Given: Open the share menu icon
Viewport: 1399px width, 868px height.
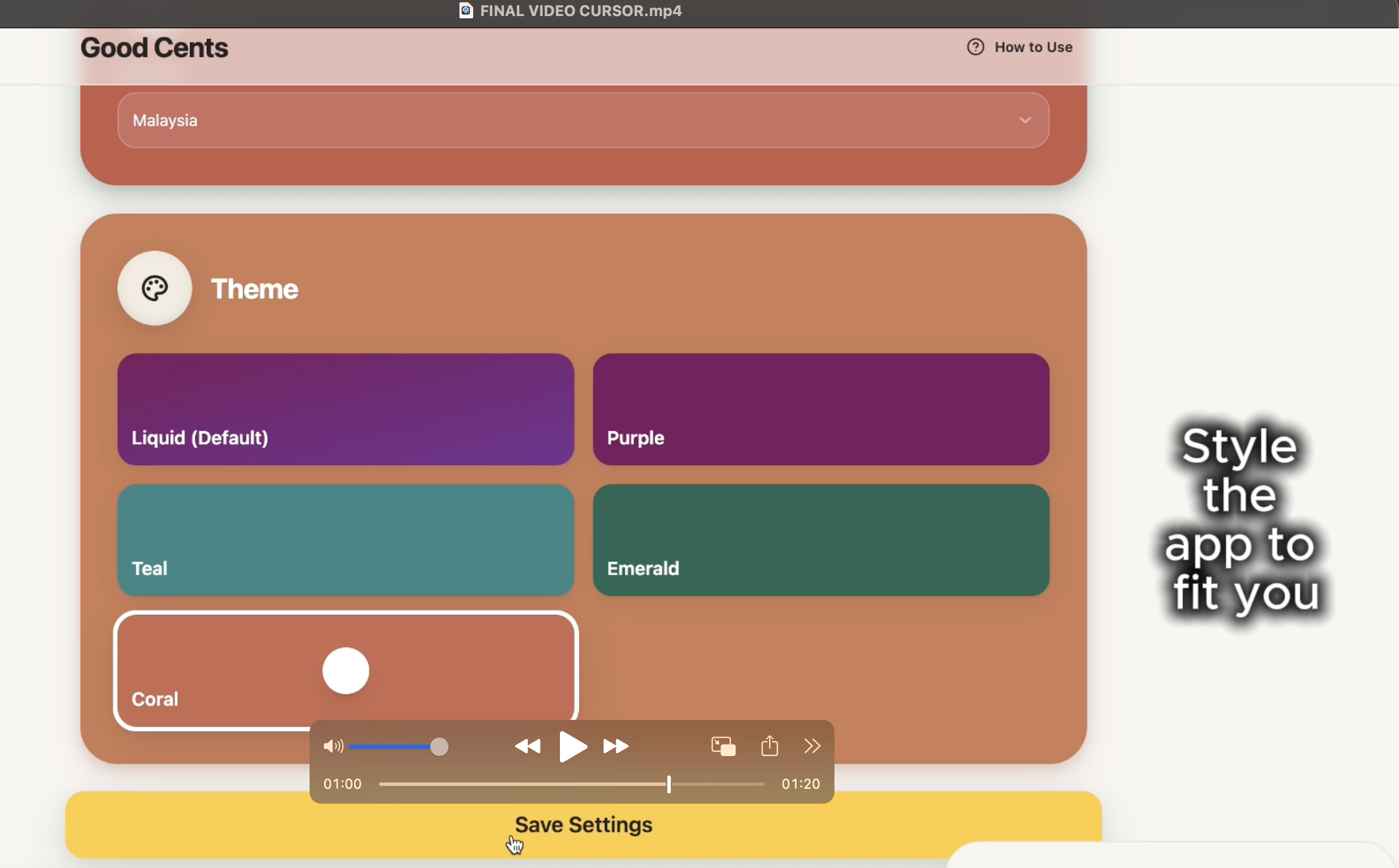Looking at the screenshot, I should coord(770,746).
